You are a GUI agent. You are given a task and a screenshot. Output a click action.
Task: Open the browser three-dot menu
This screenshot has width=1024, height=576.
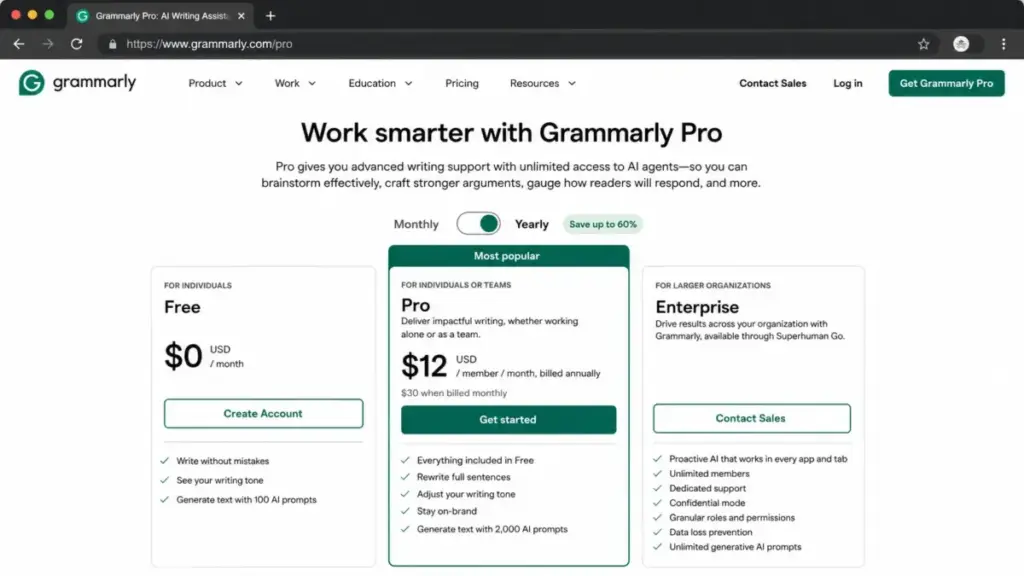coord(1003,44)
